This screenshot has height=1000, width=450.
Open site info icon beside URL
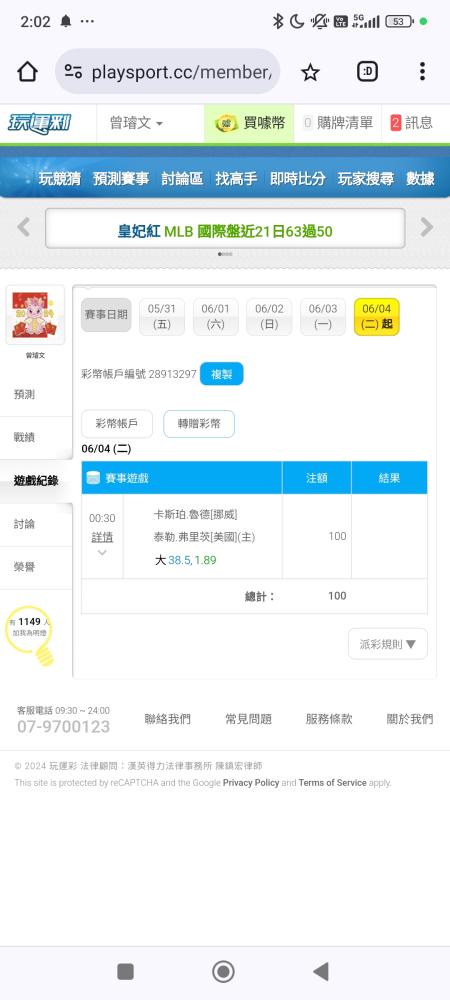coord(73,72)
